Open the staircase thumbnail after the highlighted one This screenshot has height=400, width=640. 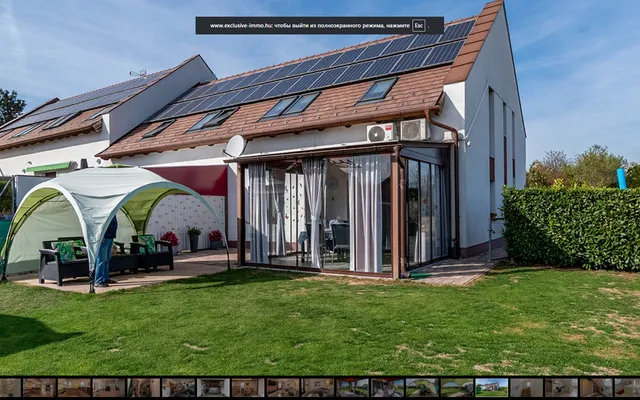click(527, 388)
